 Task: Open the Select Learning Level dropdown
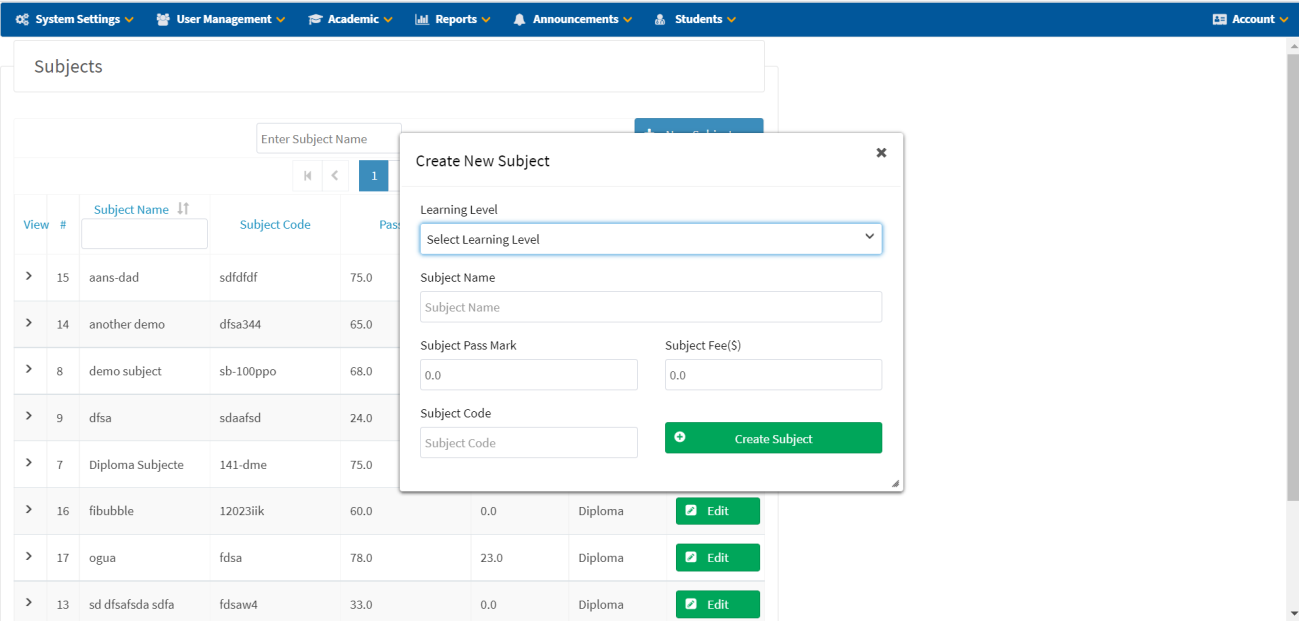(650, 239)
